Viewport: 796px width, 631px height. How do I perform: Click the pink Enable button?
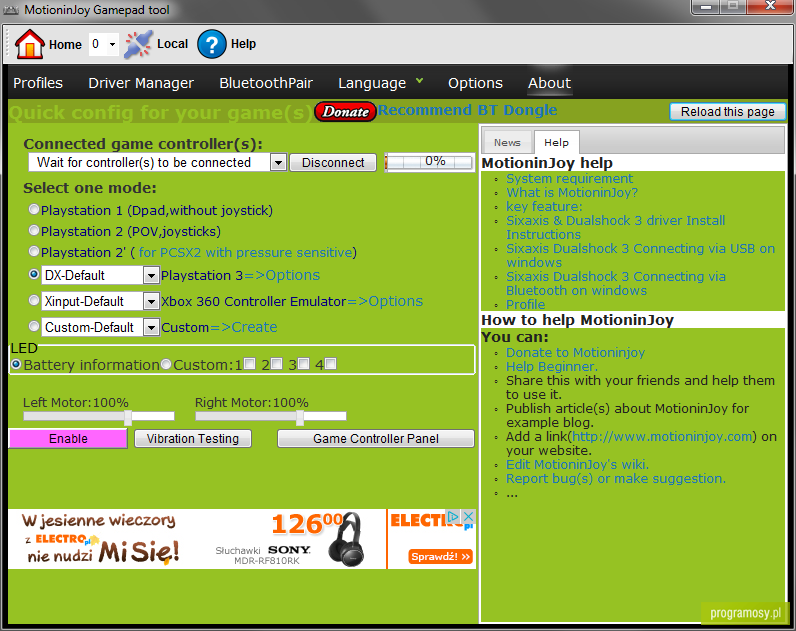click(68, 439)
